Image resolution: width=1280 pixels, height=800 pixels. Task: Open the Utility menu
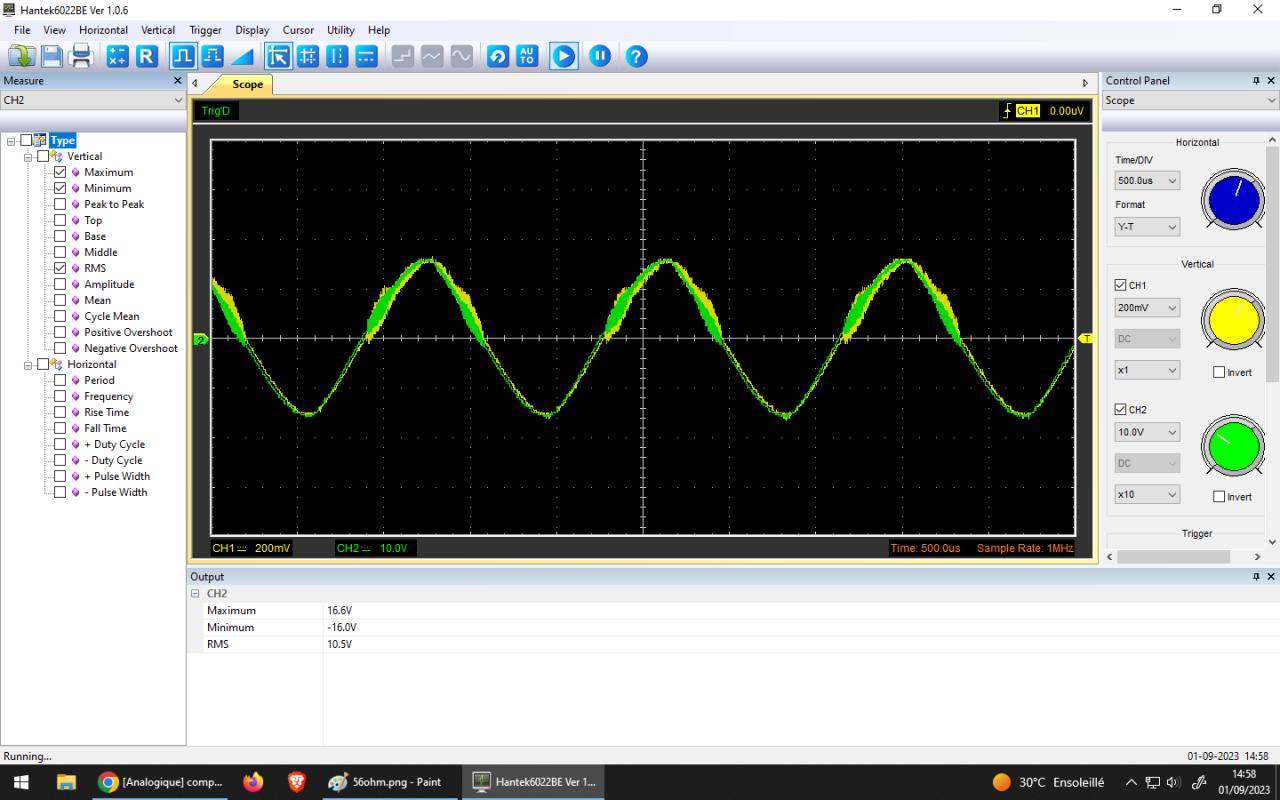coord(341,30)
